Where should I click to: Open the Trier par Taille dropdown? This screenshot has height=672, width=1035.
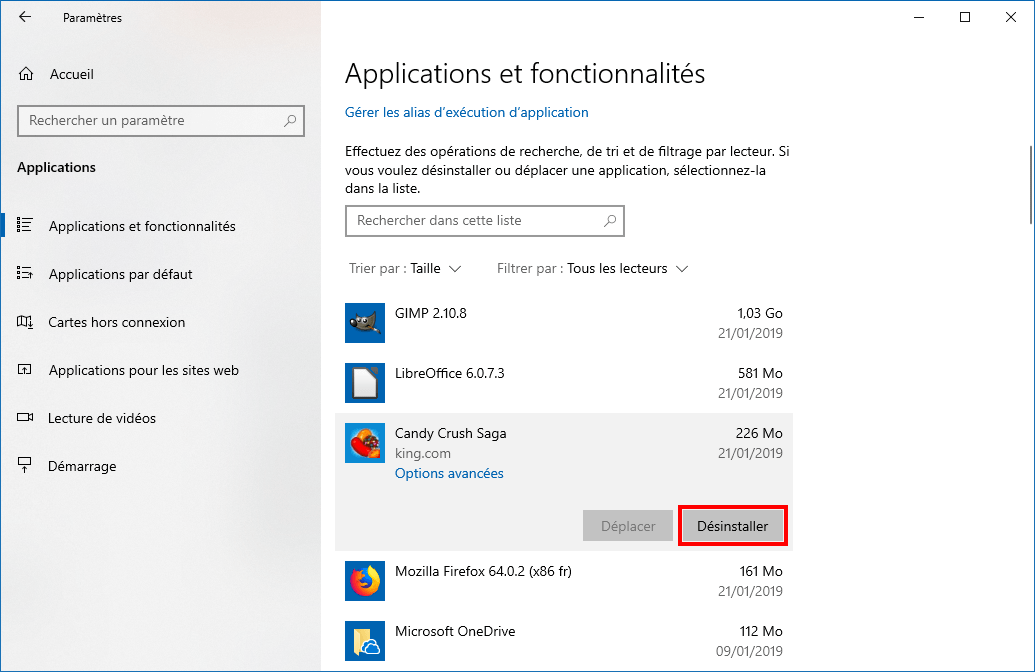tap(405, 269)
